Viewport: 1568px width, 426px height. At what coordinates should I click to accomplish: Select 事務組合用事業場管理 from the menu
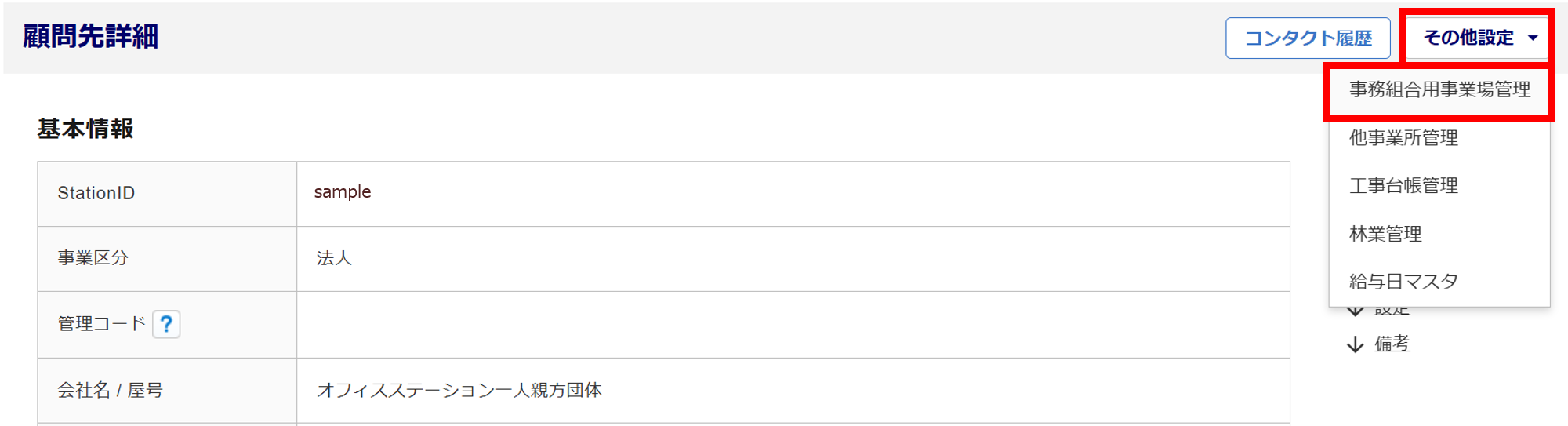[x=1439, y=90]
